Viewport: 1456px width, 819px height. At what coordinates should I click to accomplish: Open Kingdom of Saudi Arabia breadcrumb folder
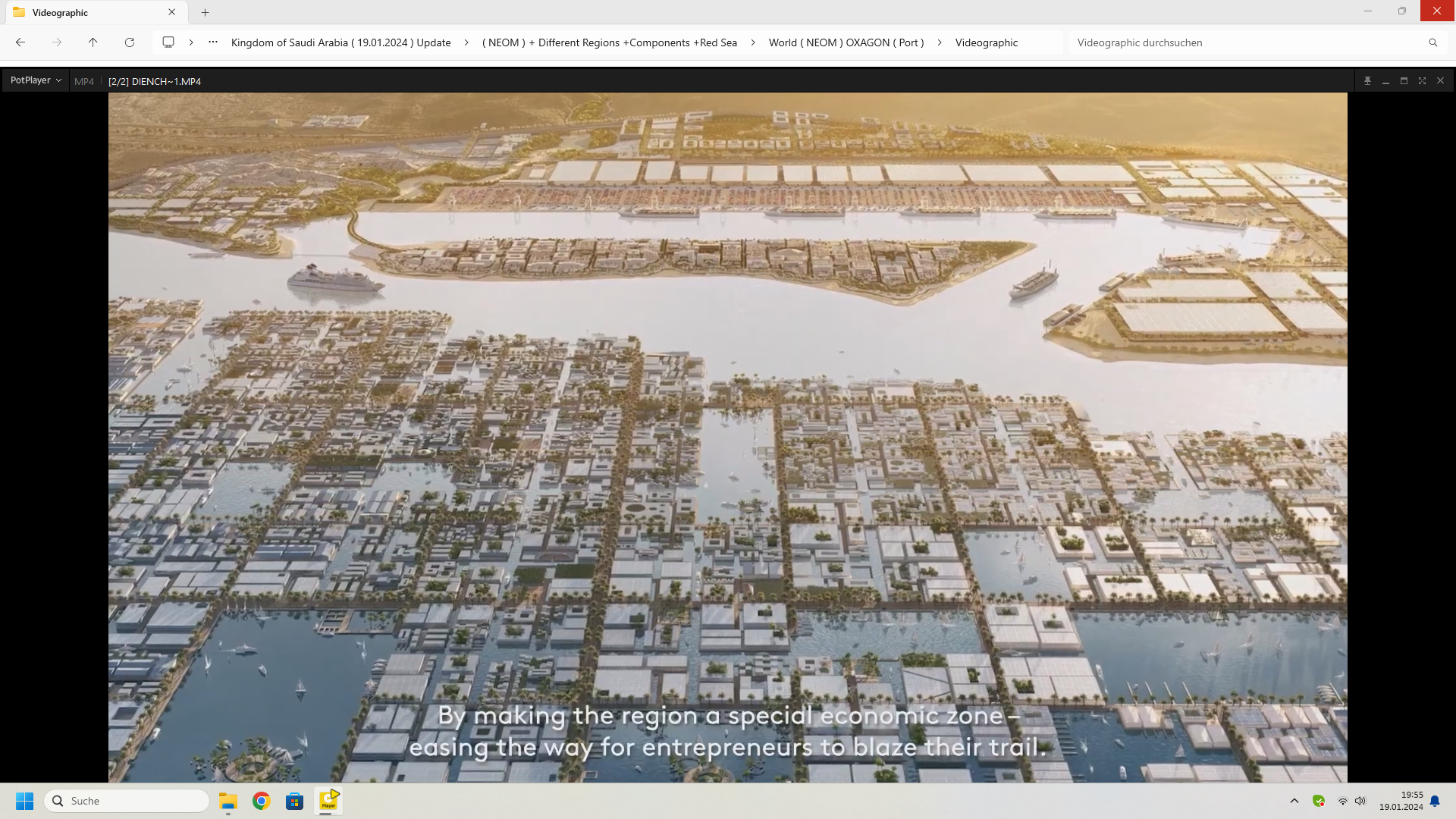(340, 42)
